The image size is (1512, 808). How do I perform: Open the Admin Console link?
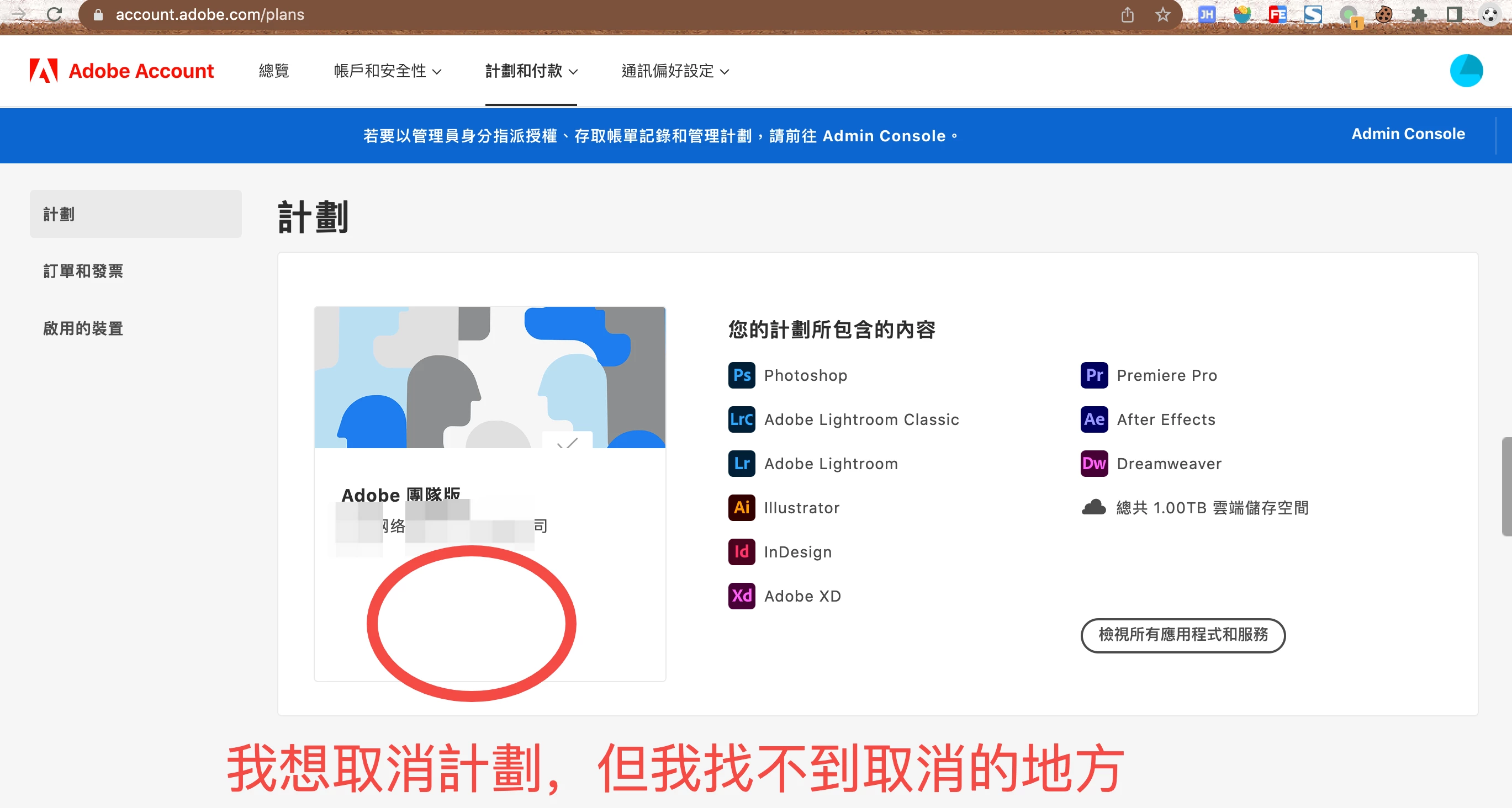(x=1408, y=134)
